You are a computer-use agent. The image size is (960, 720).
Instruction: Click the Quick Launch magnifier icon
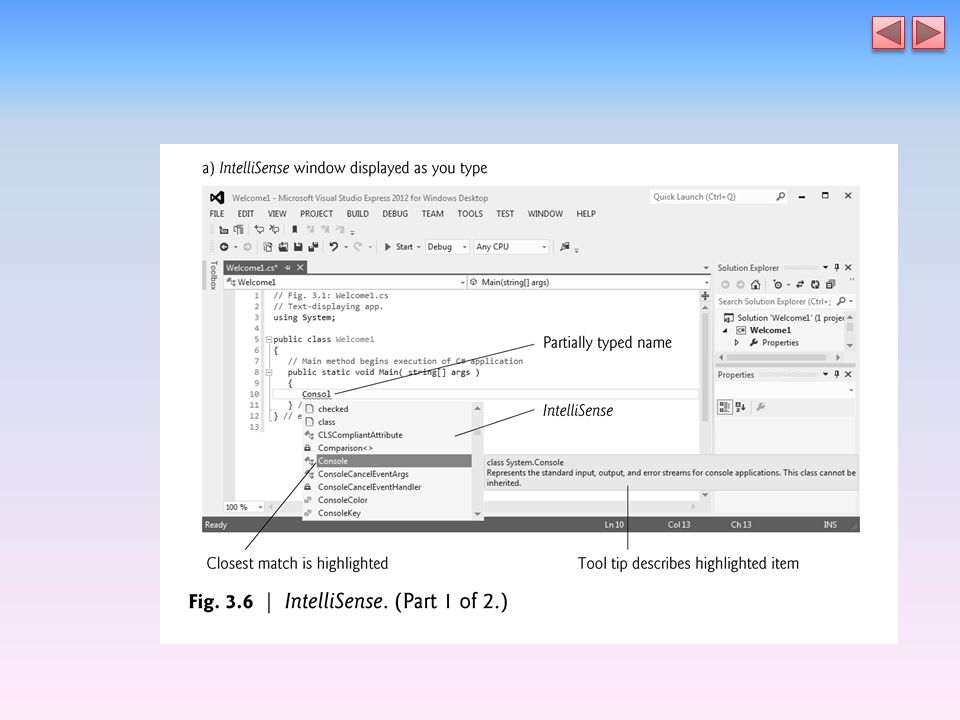781,197
